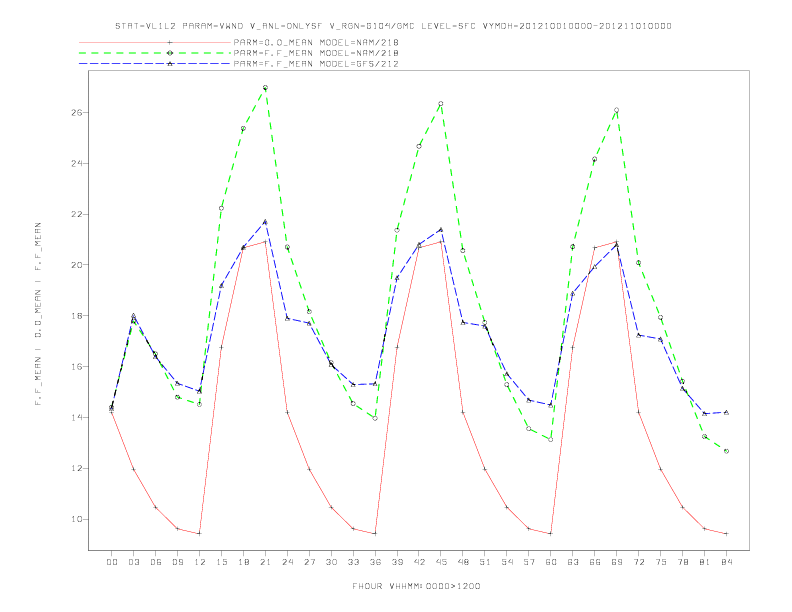
Task: Click y-axis tick label 14
Action: (77, 418)
